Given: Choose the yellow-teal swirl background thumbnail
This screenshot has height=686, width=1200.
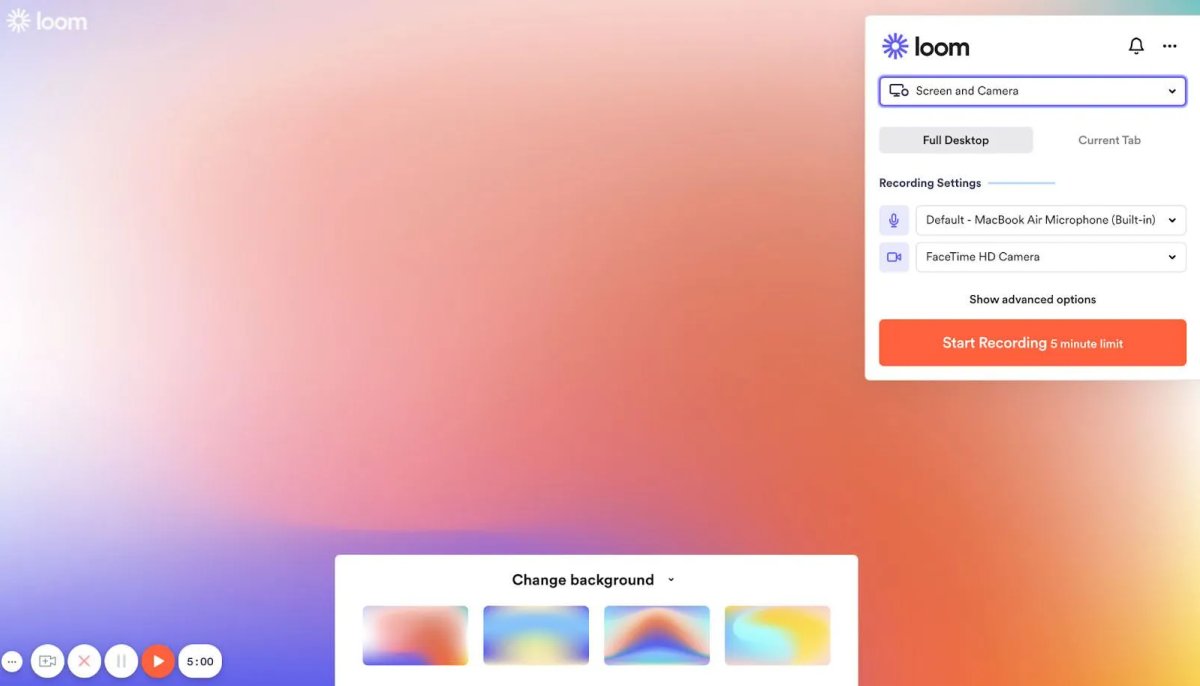Looking at the screenshot, I should point(777,635).
